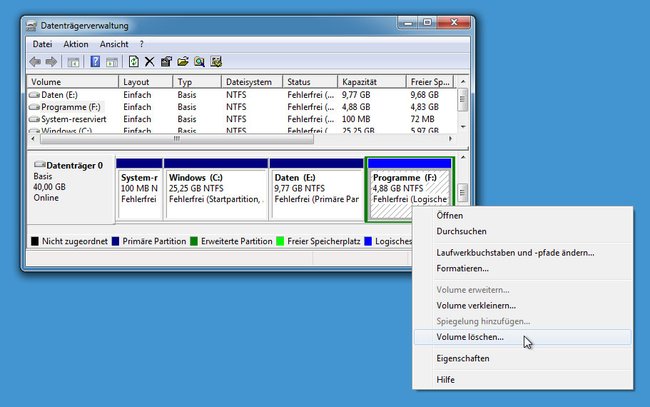Select the System-r 100 MB partition block

click(139, 189)
